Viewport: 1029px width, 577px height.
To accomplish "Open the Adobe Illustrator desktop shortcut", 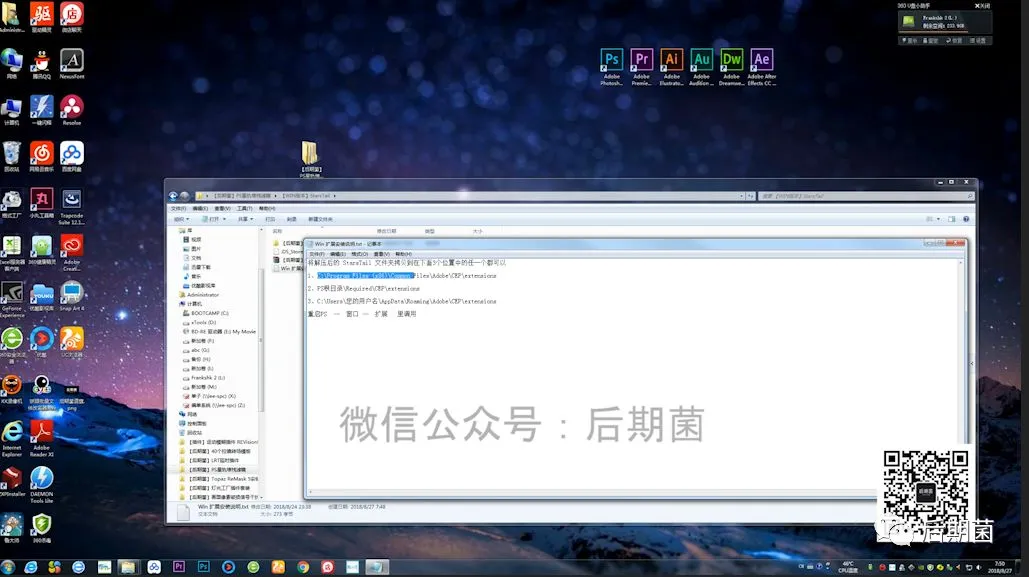I will tap(671, 67).
